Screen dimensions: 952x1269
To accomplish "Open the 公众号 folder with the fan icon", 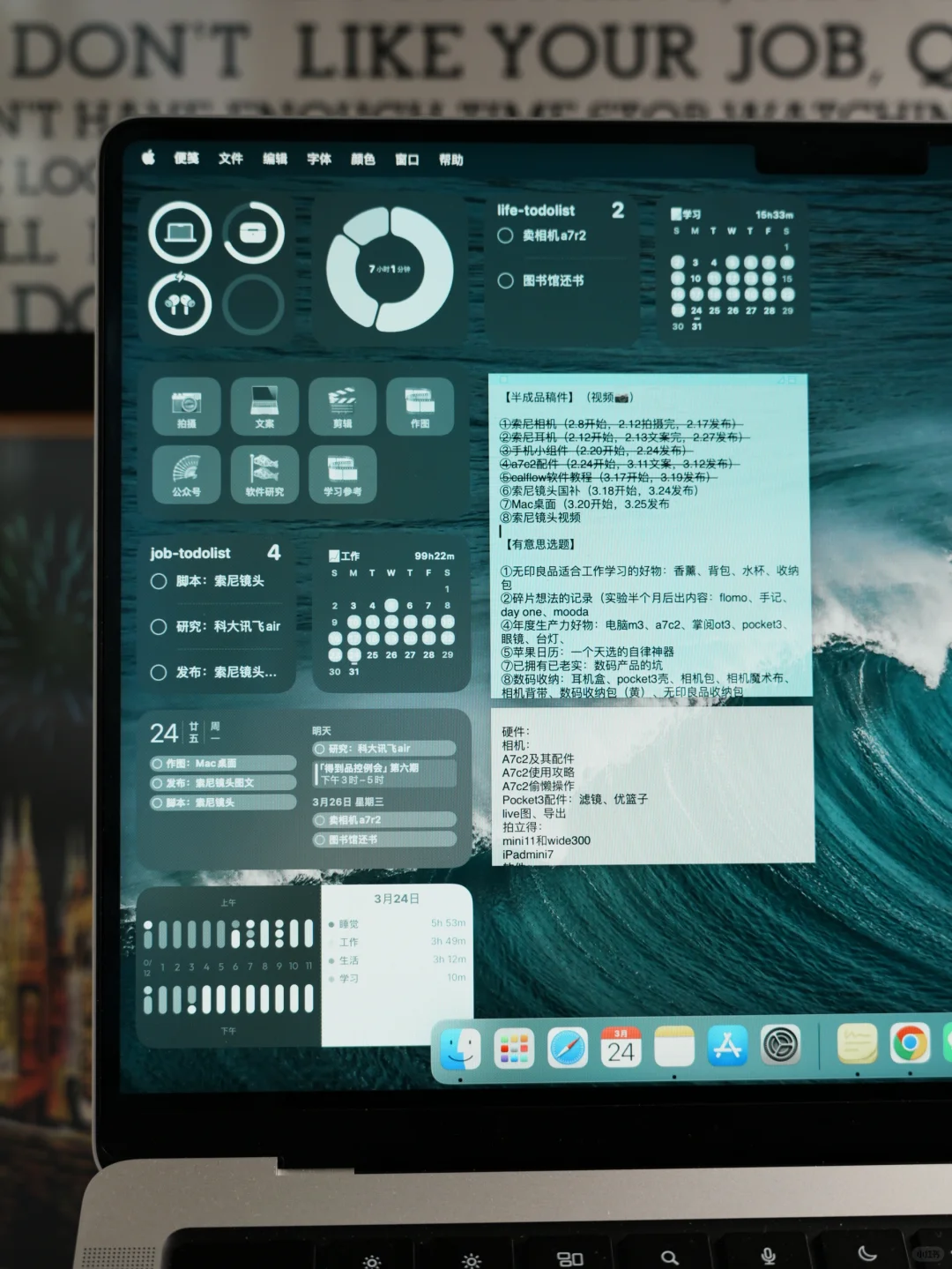I will 186,474.
